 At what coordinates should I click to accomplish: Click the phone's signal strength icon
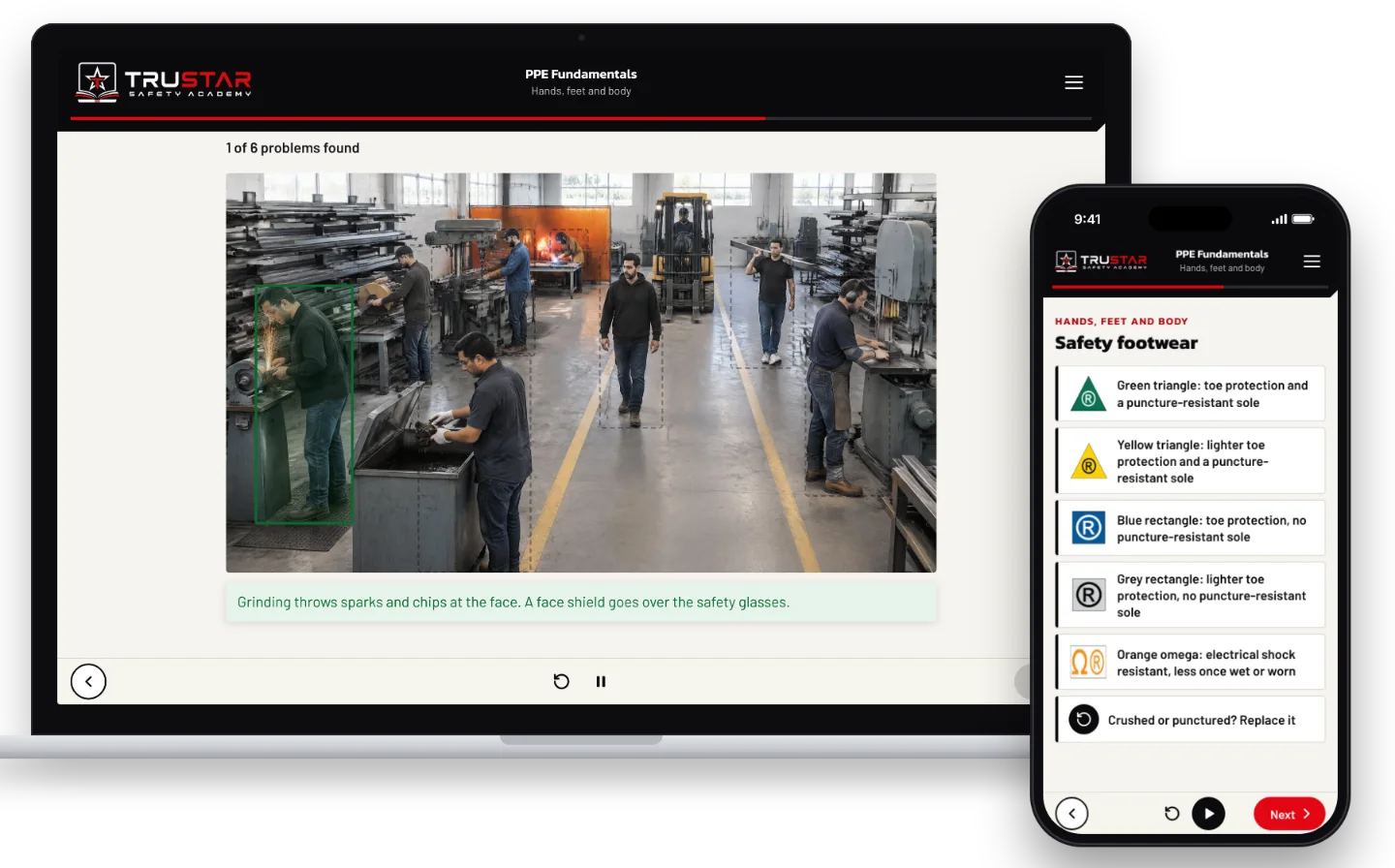(x=1280, y=219)
